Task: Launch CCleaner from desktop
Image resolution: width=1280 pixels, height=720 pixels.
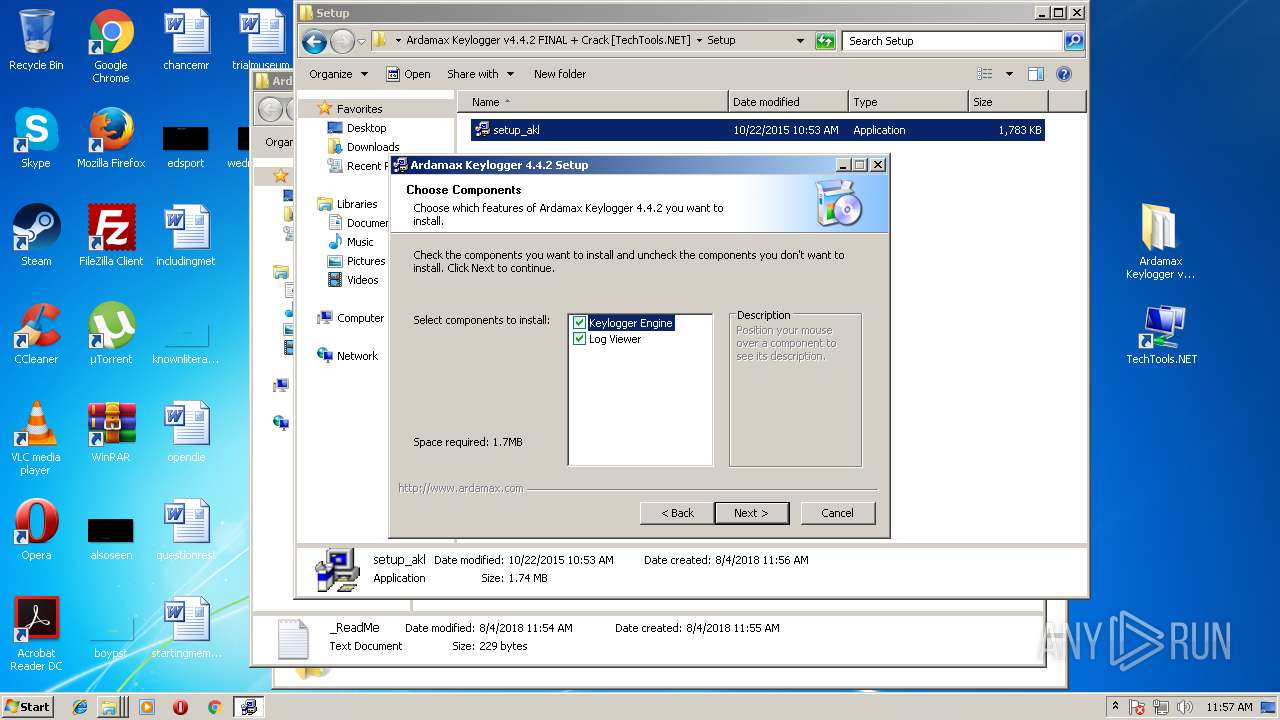Action: point(36,334)
